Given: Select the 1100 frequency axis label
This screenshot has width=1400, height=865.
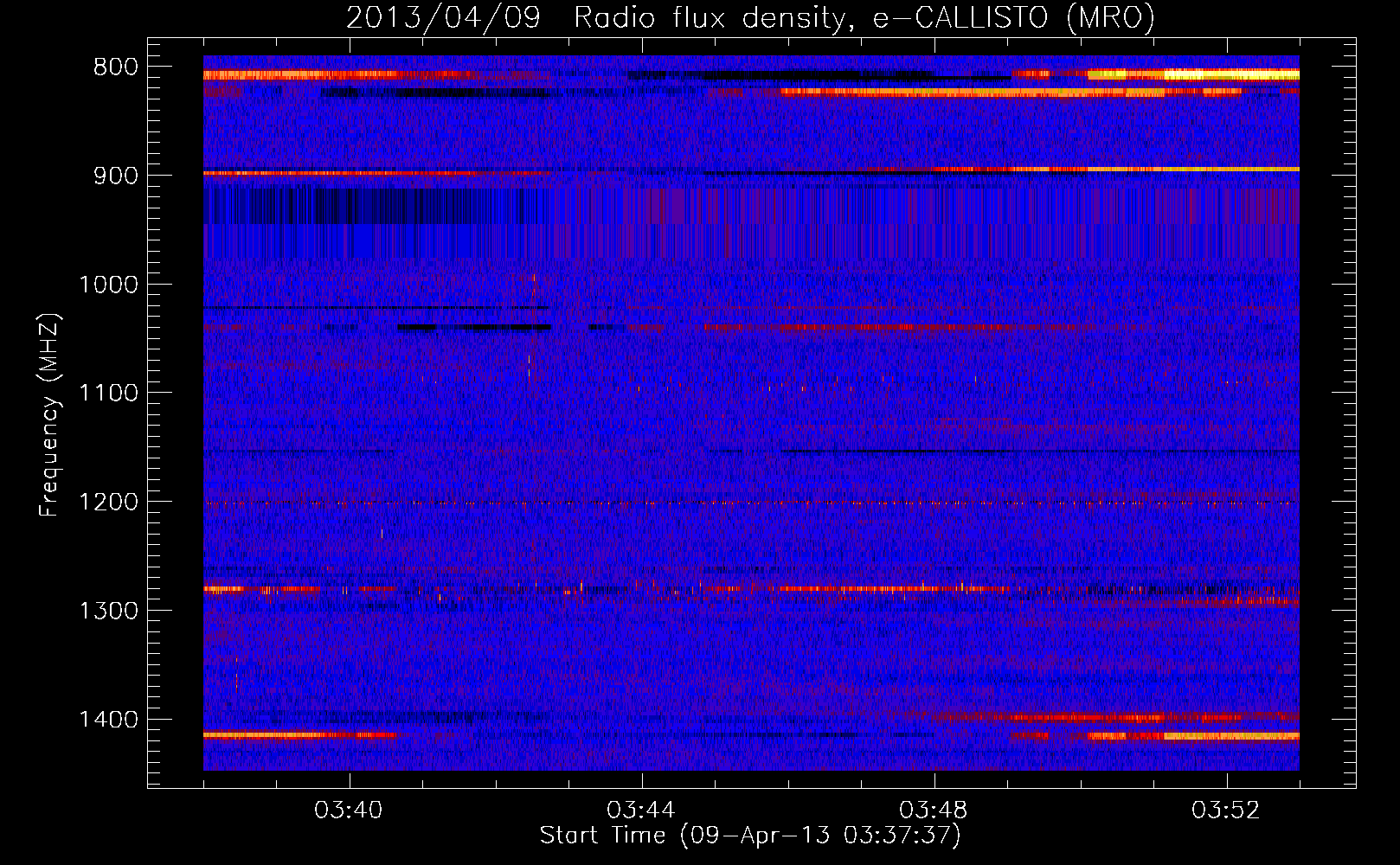Looking at the screenshot, I should coord(108,394).
